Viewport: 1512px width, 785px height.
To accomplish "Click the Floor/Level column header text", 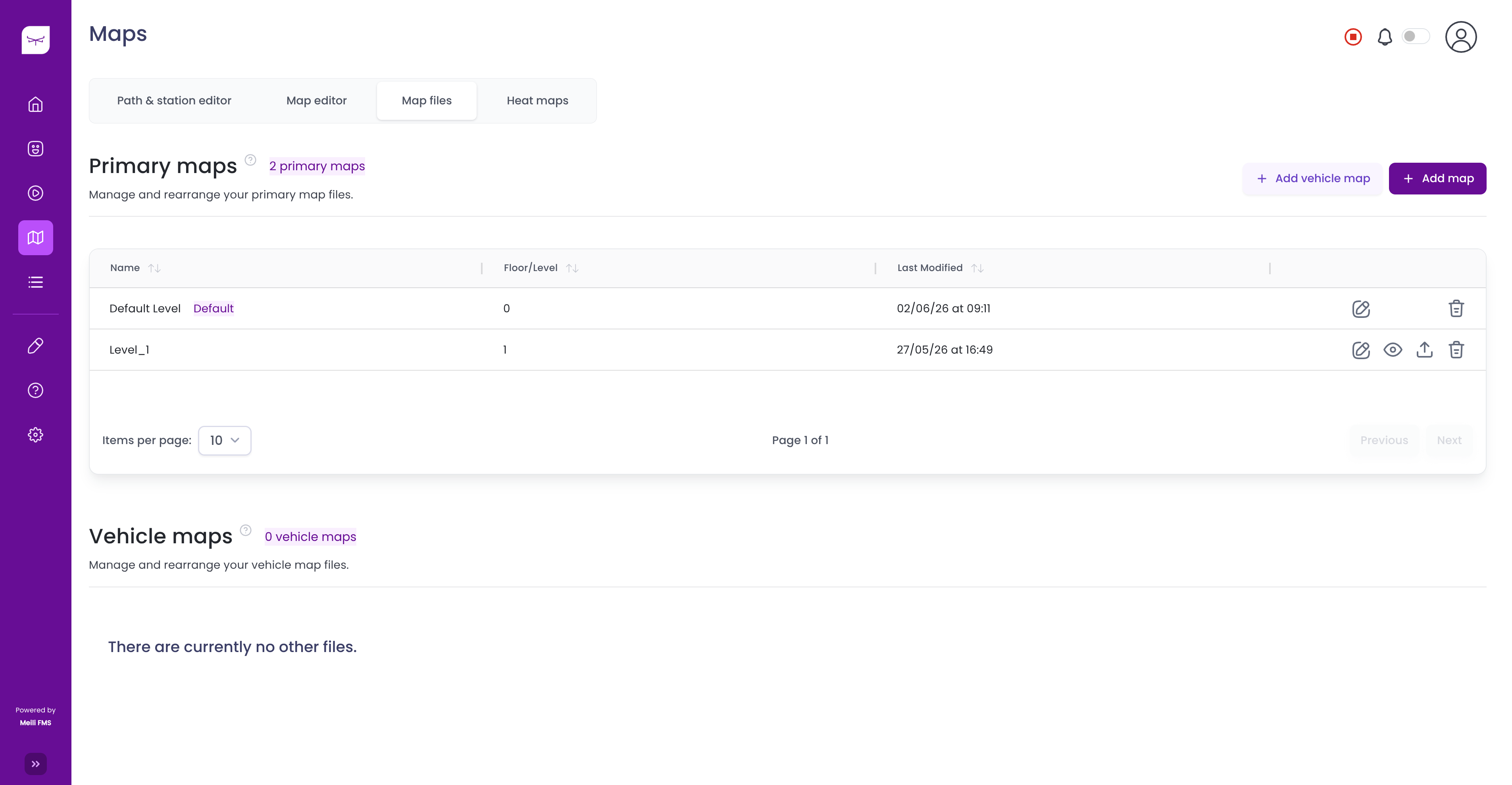I will [530, 268].
